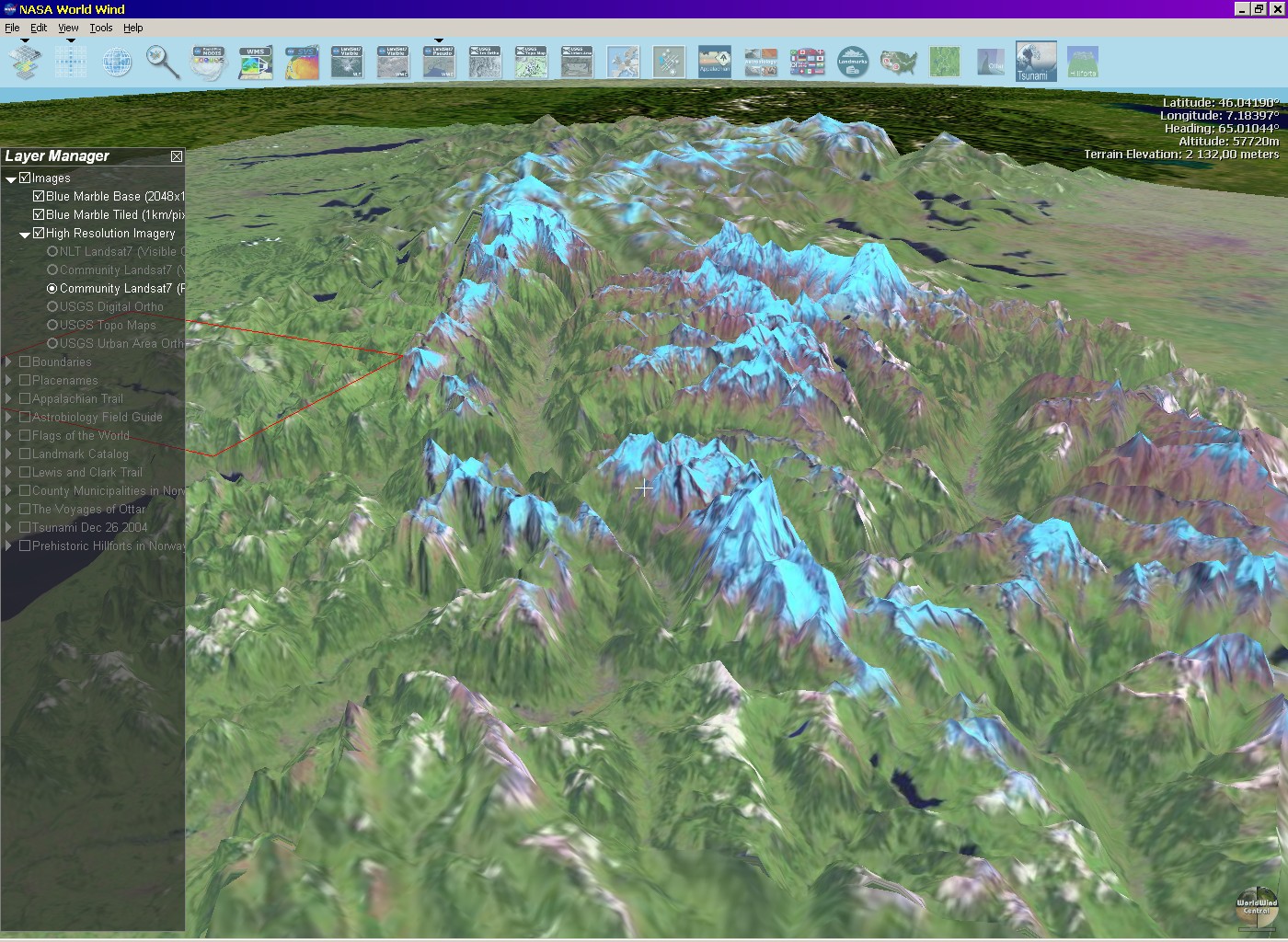
Task: Click the Landsat7 Visible WMS toolbar icon
Action: click(x=394, y=63)
